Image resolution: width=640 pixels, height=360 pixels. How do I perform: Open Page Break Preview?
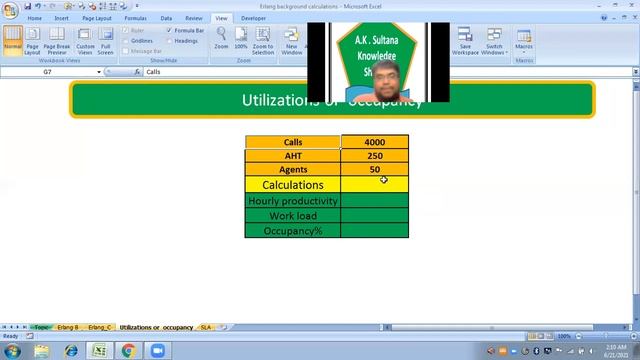pos(57,40)
